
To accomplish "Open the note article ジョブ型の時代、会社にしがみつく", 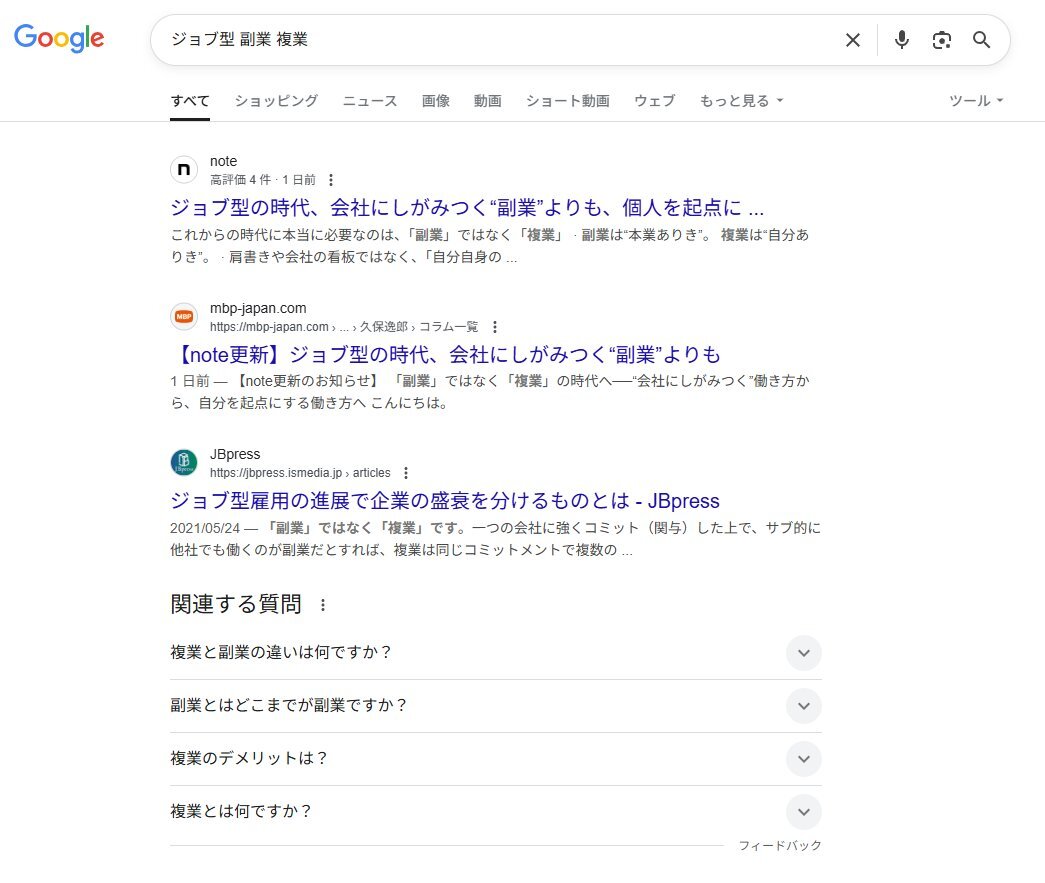I will pos(467,208).
